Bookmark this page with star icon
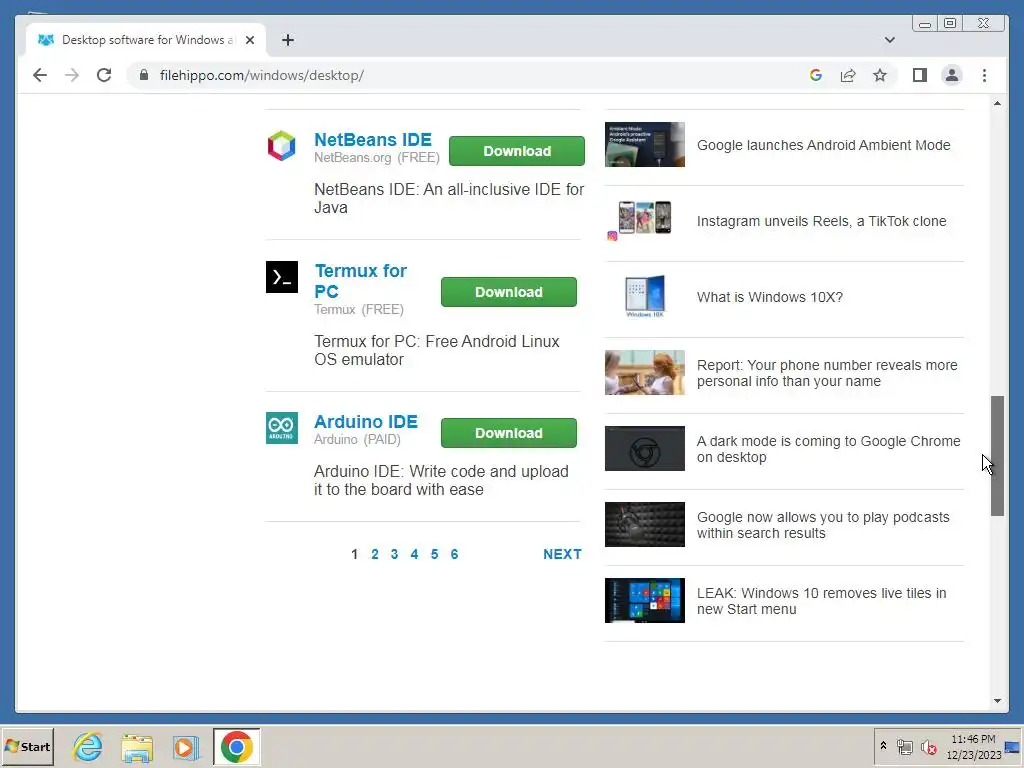Viewport: 1024px width, 768px height. [x=880, y=75]
